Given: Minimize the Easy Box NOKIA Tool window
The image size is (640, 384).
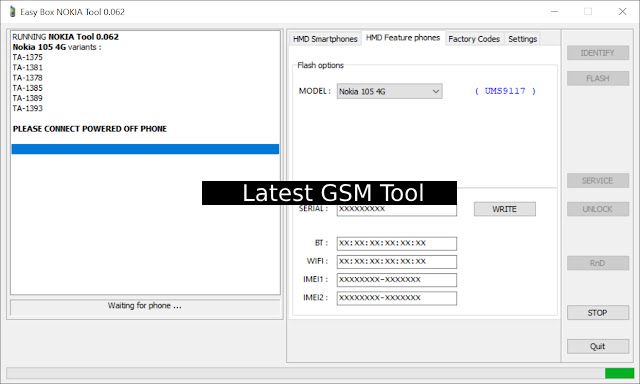Looking at the screenshot, I should (x=554, y=11).
